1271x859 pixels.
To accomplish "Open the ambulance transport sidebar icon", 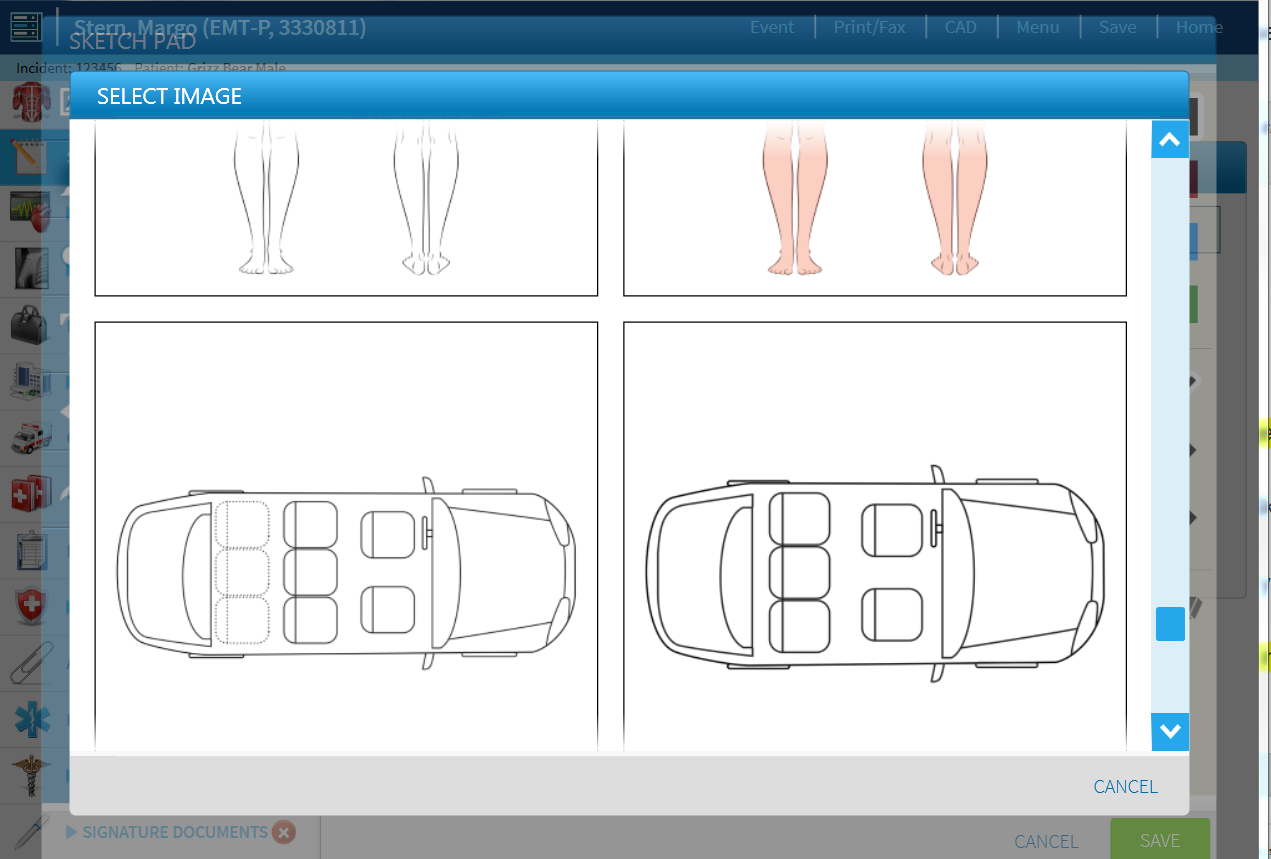I will (x=29, y=436).
